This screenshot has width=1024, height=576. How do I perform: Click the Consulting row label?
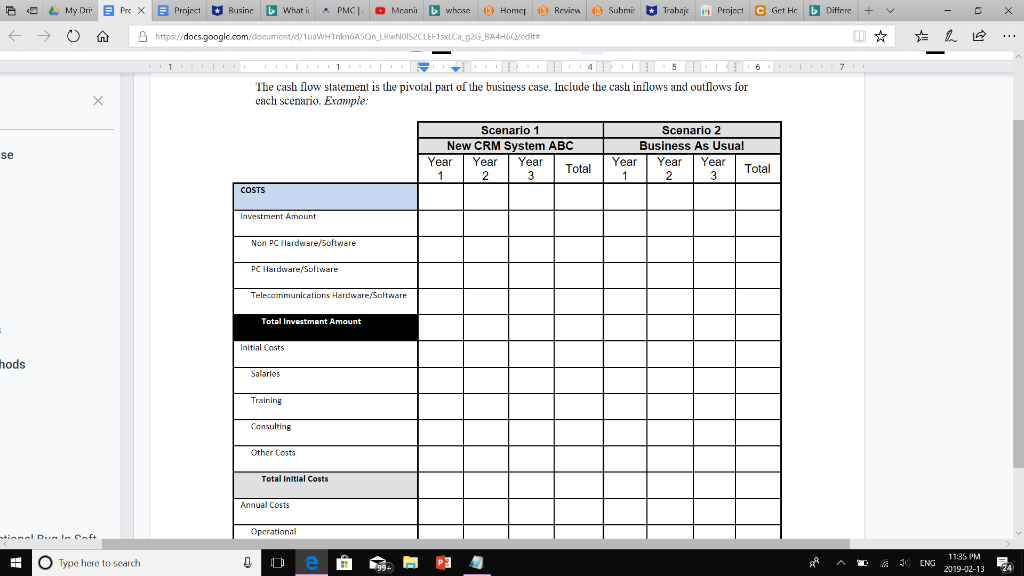tap(270, 426)
